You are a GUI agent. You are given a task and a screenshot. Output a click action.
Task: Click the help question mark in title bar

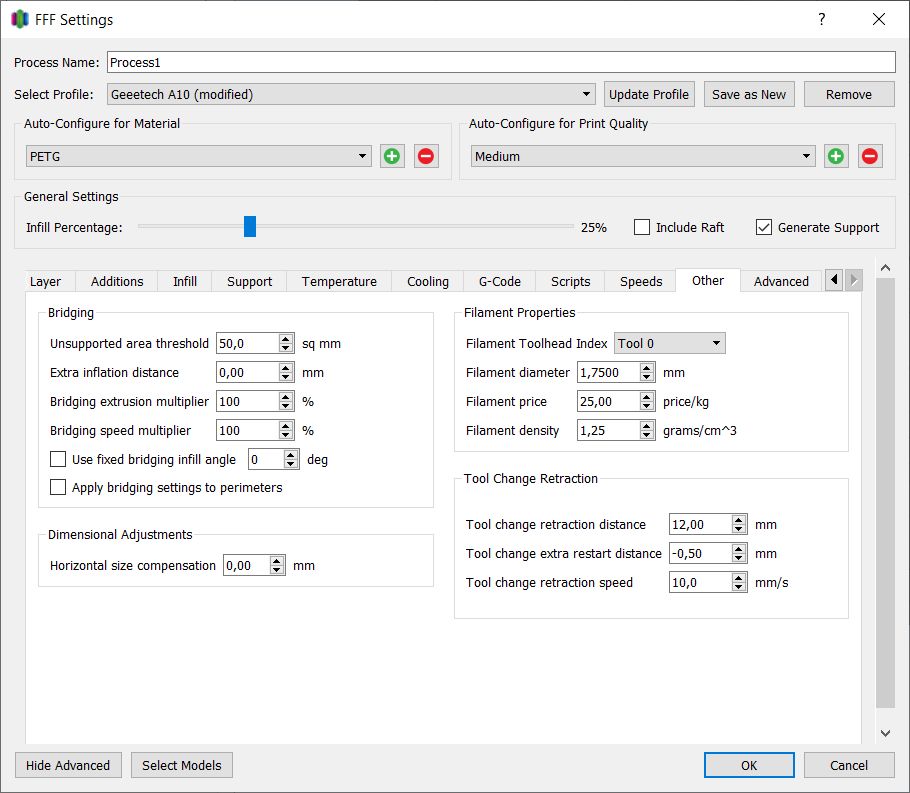[x=821, y=19]
